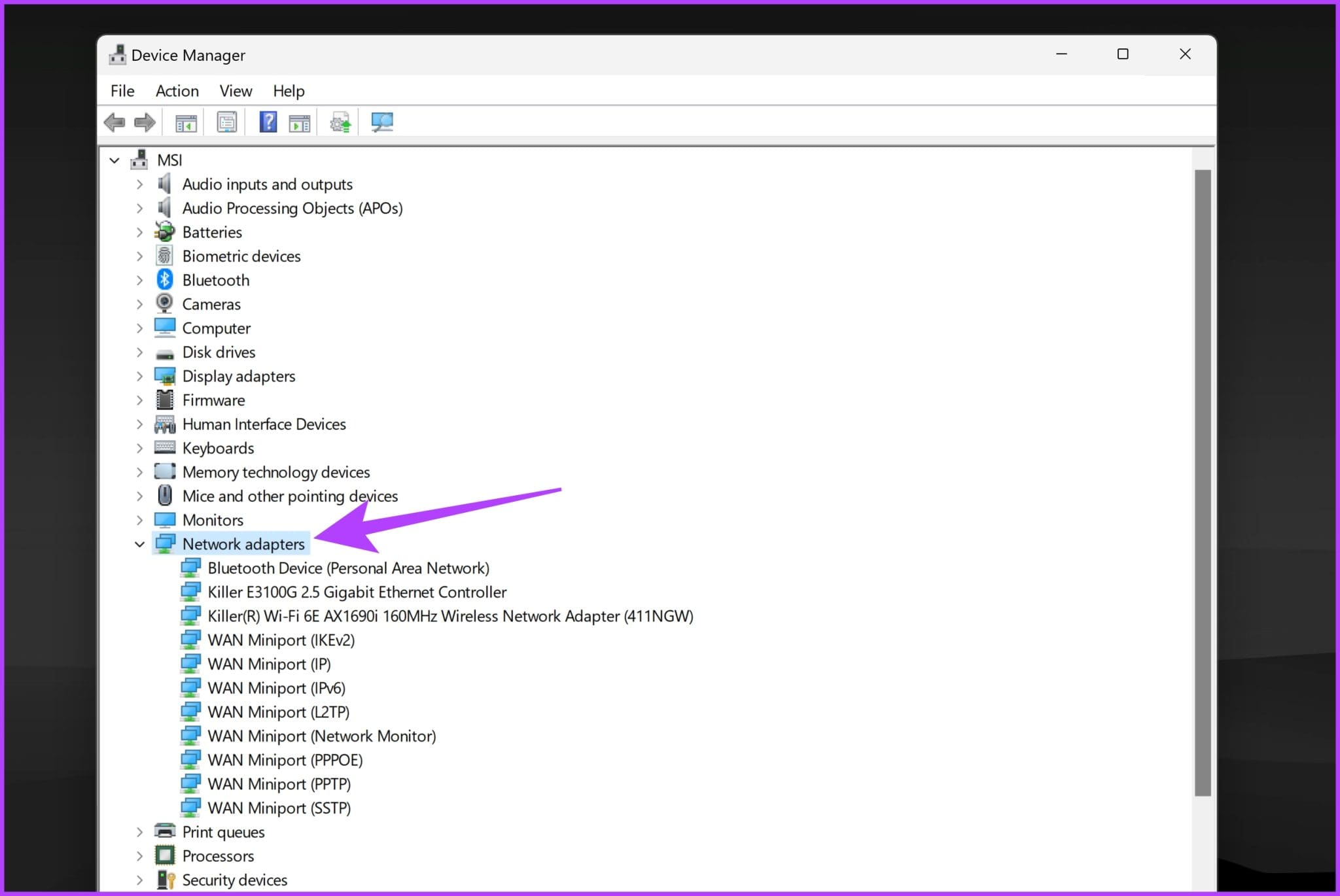Expand the Print queues category
Screen dimensions: 1340x896
coord(139,832)
